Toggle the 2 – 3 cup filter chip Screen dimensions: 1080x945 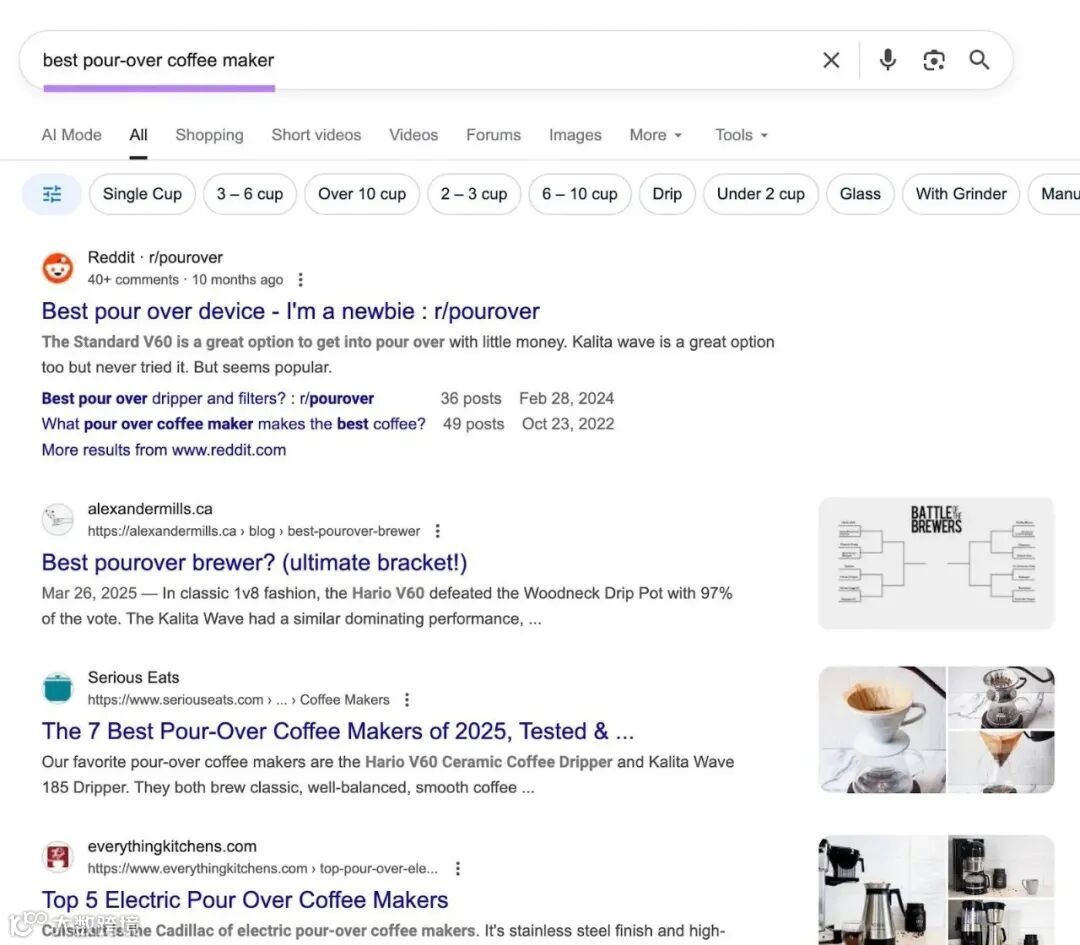[x=474, y=194]
